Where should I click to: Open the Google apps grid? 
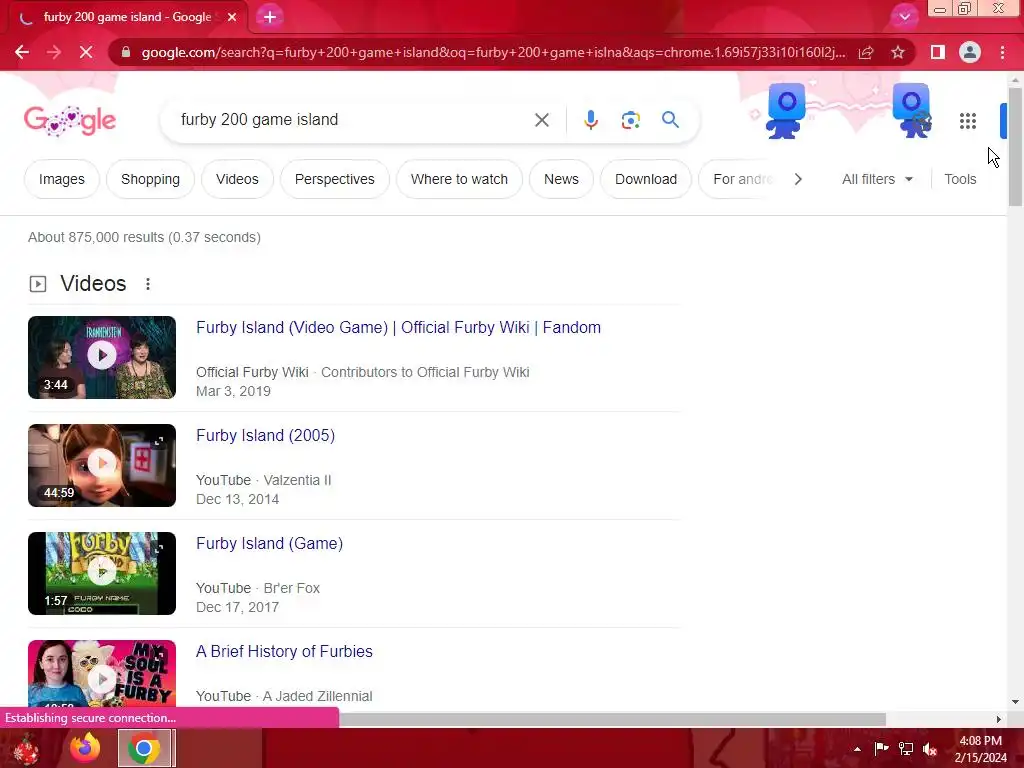point(968,121)
